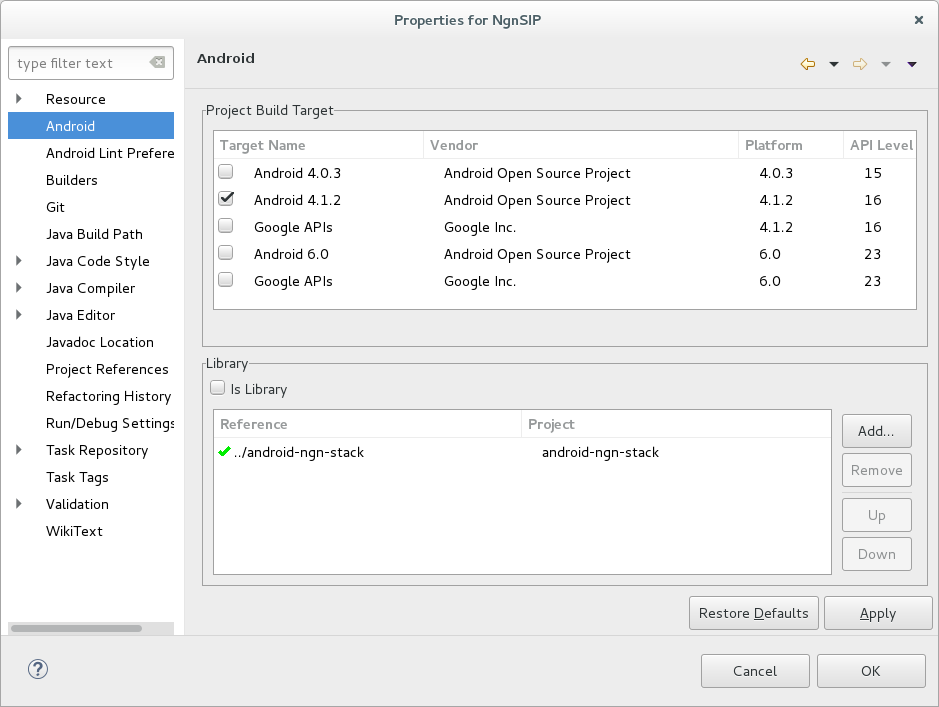The height and width of the screenshot is (707, 939).
Task: Select Javadoc Location page
Action: pyautogui.click(x=99, y=342)
